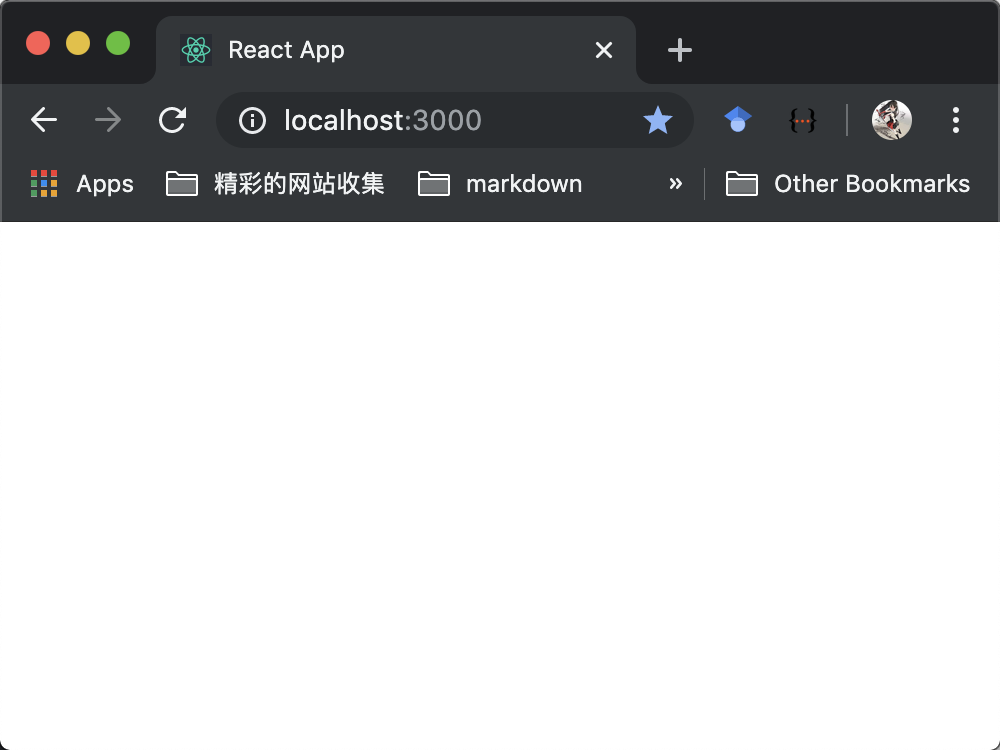Screen dimensions: 1000x750
Task: View site information for localhost
Action: pyautogui.click(x=253, y=121)
